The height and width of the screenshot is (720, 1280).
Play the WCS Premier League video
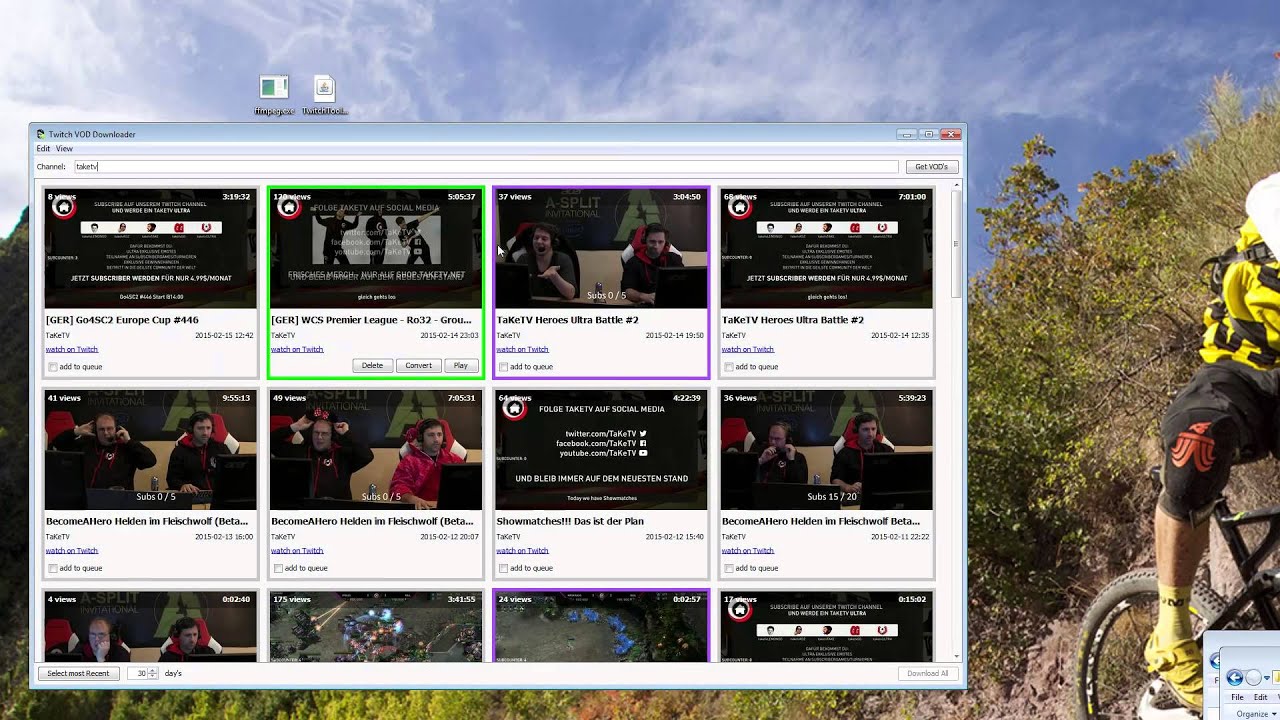pyautogui.click(x=460, y=366)
